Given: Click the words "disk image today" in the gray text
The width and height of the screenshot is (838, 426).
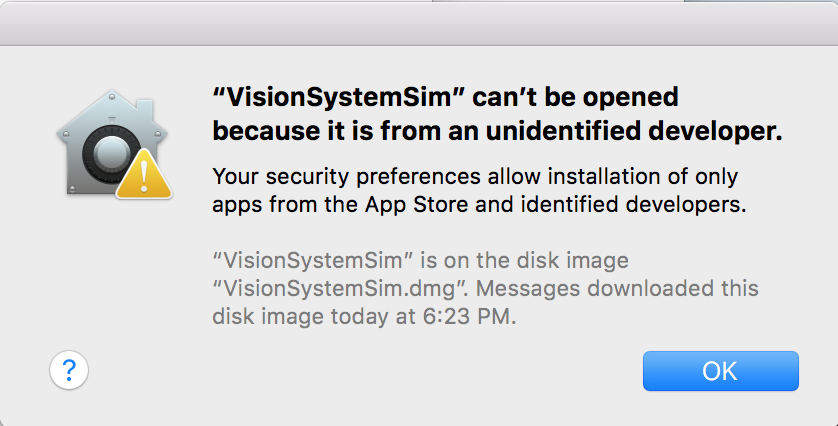Looking at the screenshot, I should coord(301,317).
